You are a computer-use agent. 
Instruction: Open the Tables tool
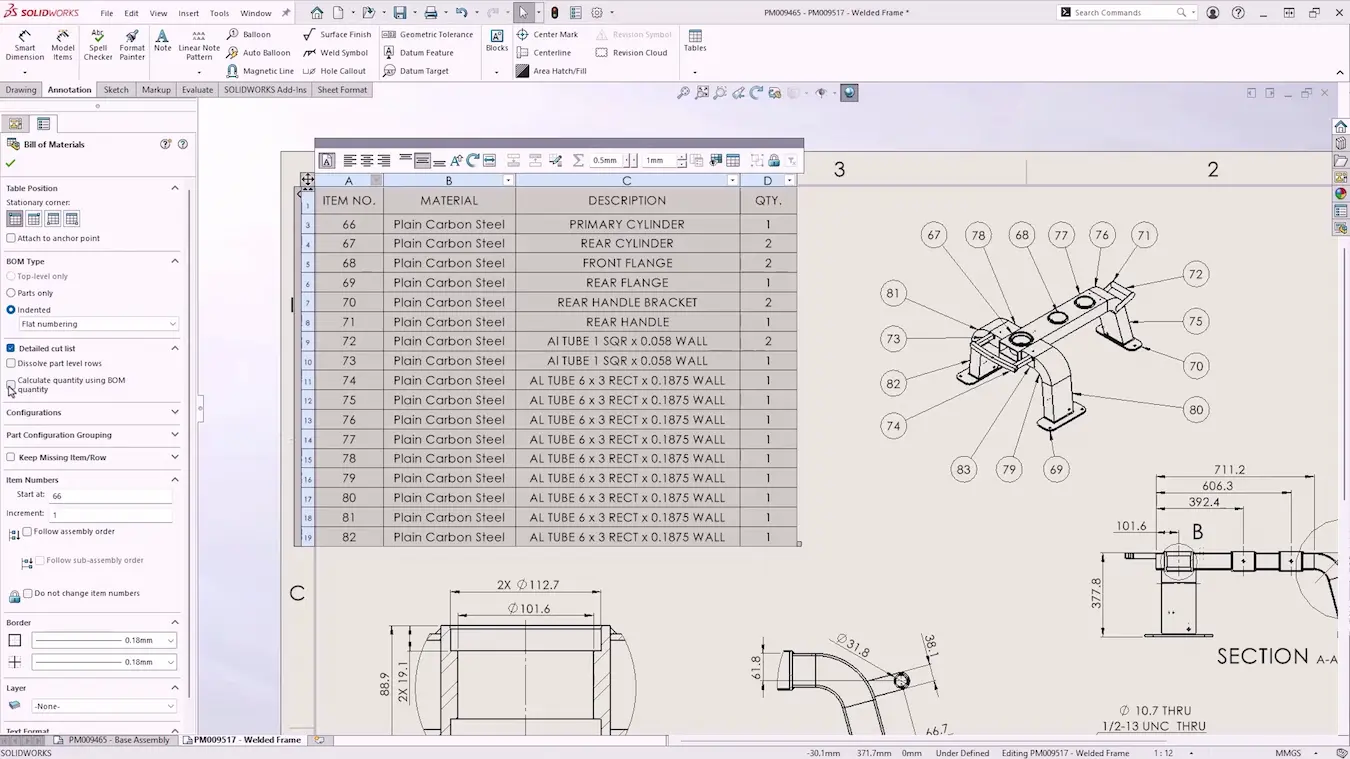695,41
